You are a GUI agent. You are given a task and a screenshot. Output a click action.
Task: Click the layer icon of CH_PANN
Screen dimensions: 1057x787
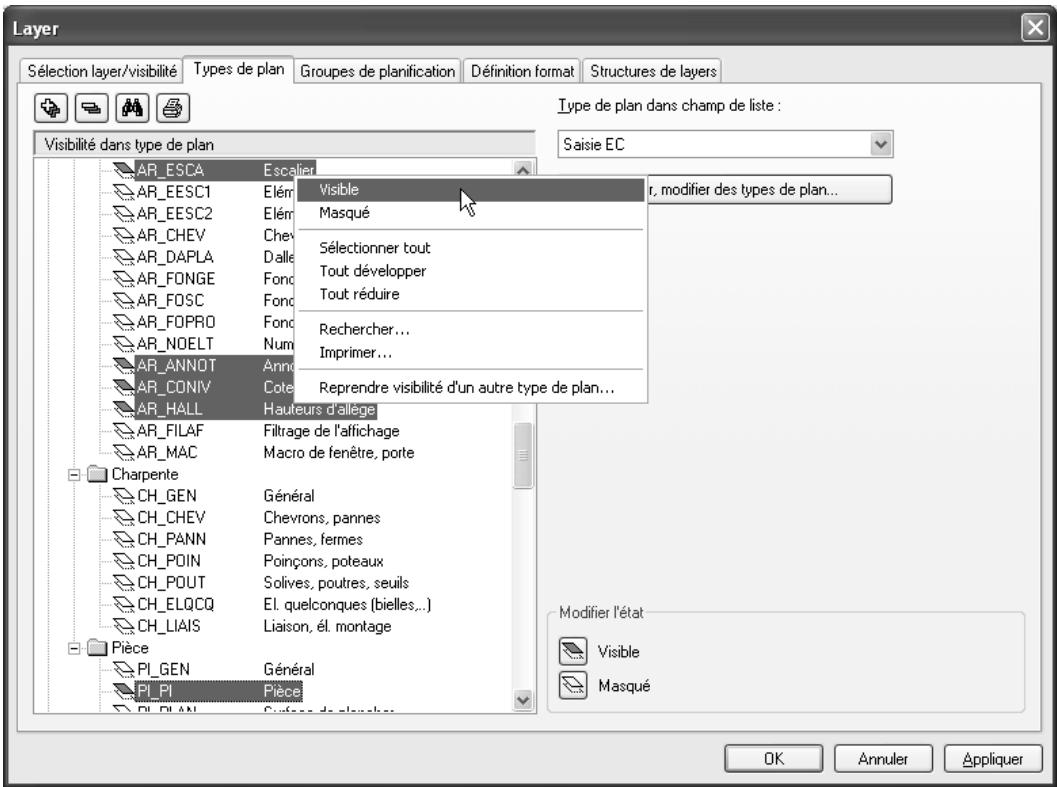click(x=123, y=539)
